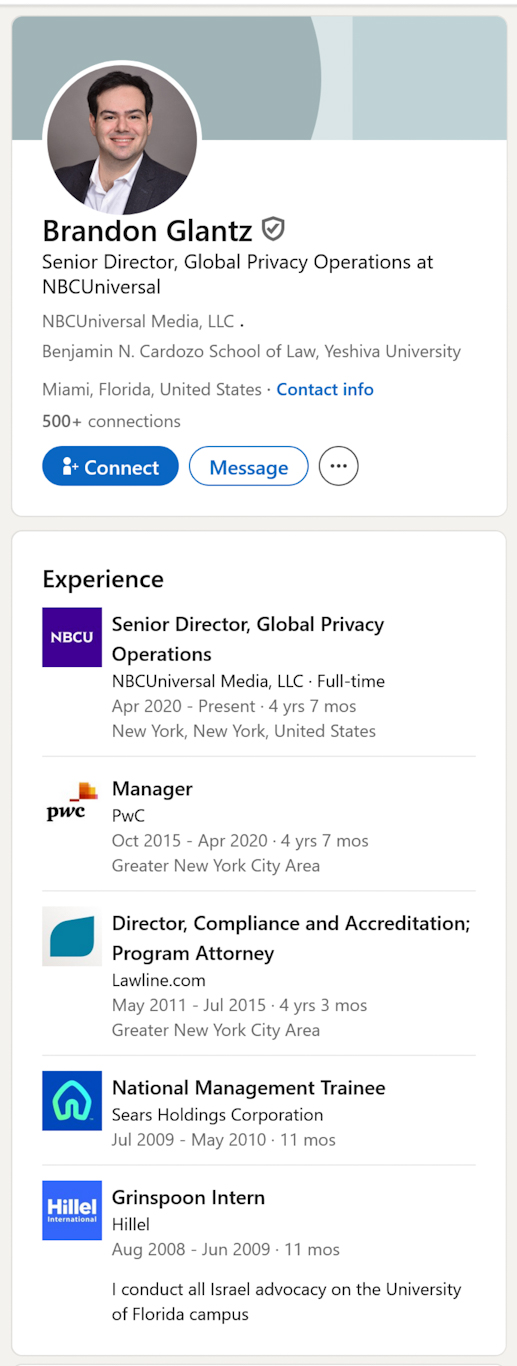Viewport: 517px width, 1366px height.
Task: Click the Message button
Action: pyautogui.click(x=249, y=466)
